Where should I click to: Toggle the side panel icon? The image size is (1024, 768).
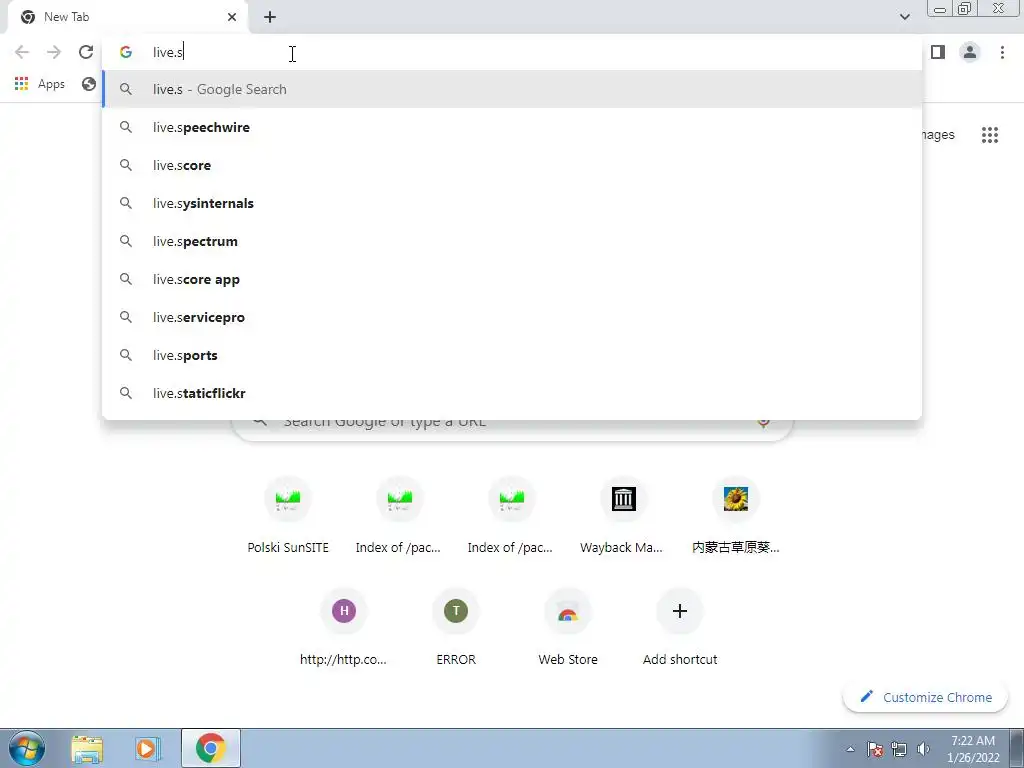pyautogui.click(x=938, y=52)
